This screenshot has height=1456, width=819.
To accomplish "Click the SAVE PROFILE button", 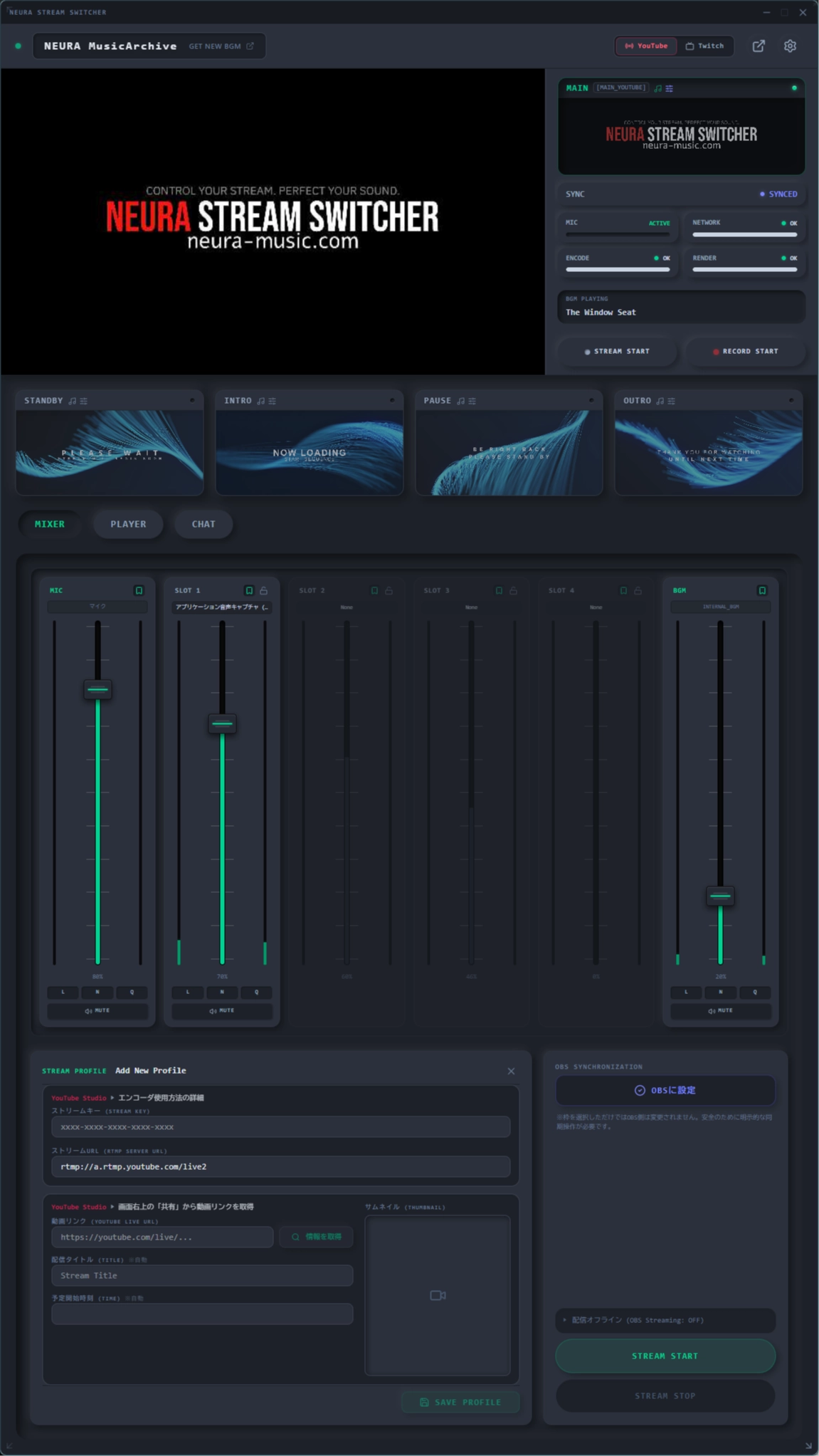I will pos(460,1402).
